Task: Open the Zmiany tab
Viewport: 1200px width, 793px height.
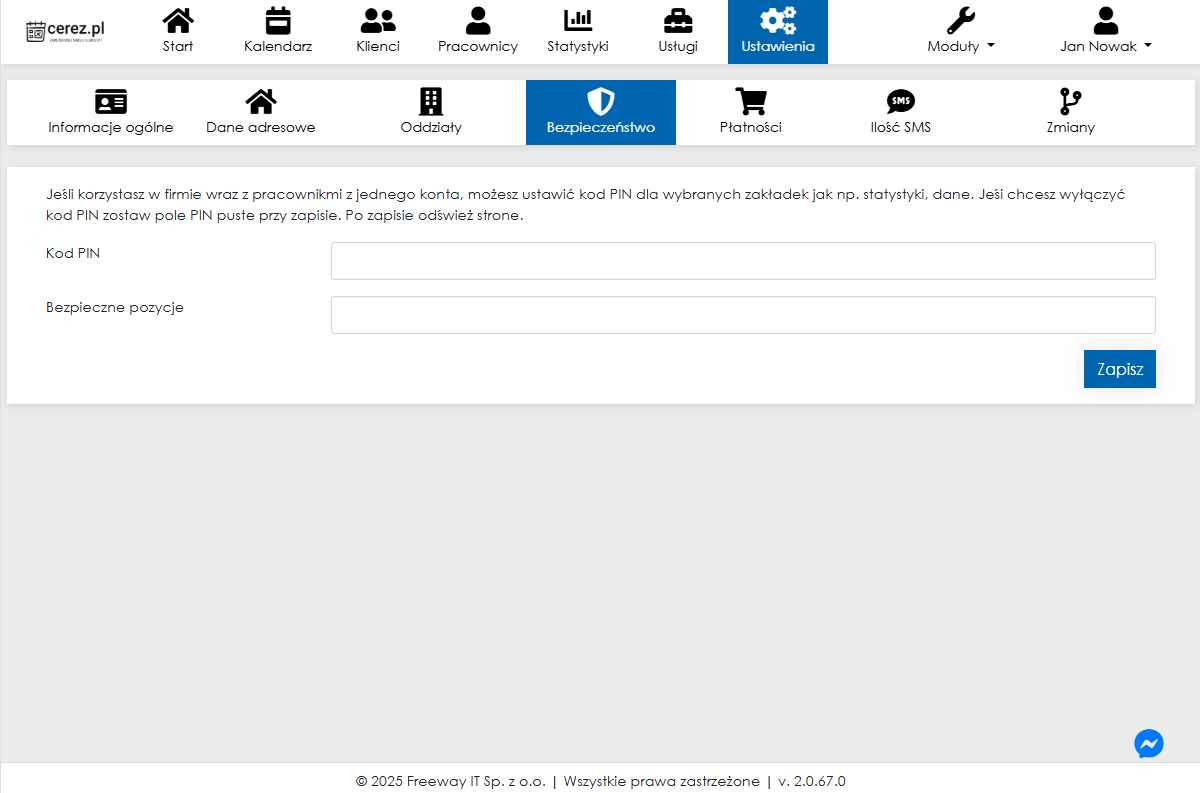Action: click(x=1070, y=112)
